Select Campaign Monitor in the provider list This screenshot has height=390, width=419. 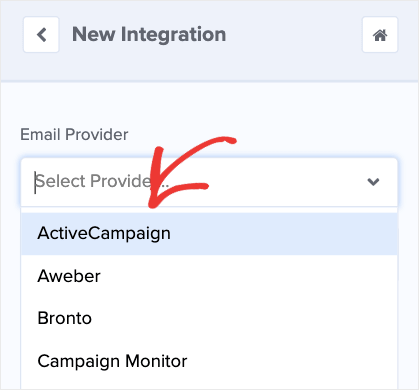pyautogui.click(x=209, y=361)
